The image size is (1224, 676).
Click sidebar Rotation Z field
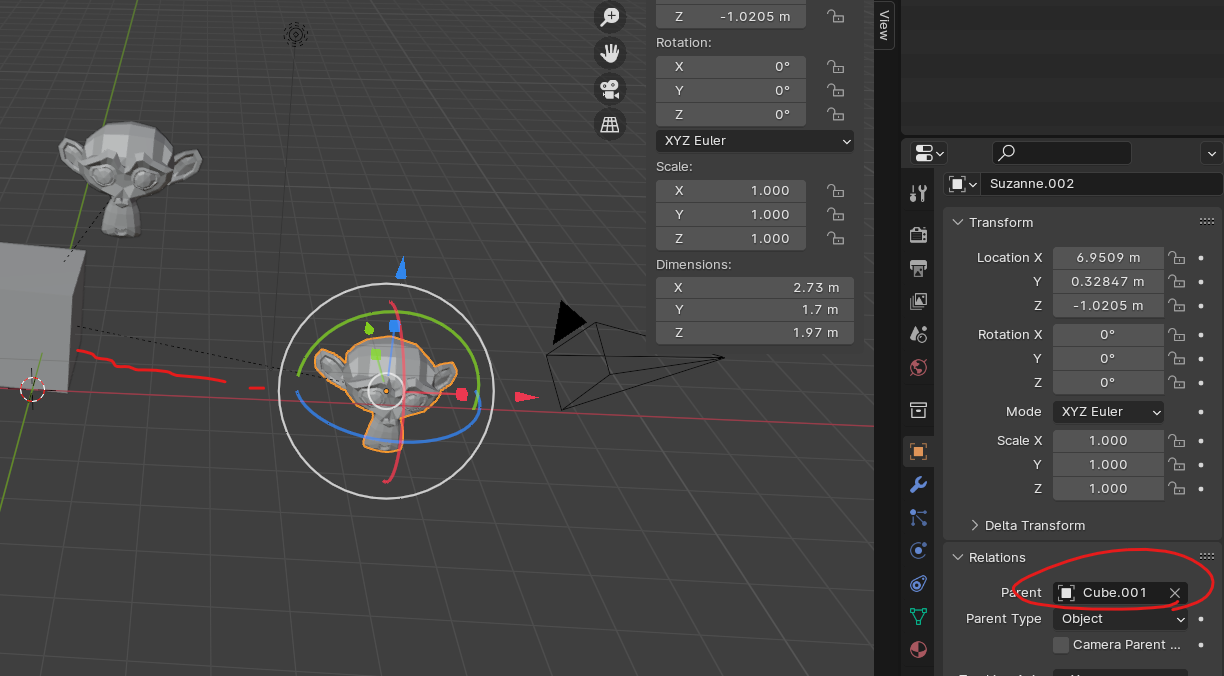pos(730,114)
